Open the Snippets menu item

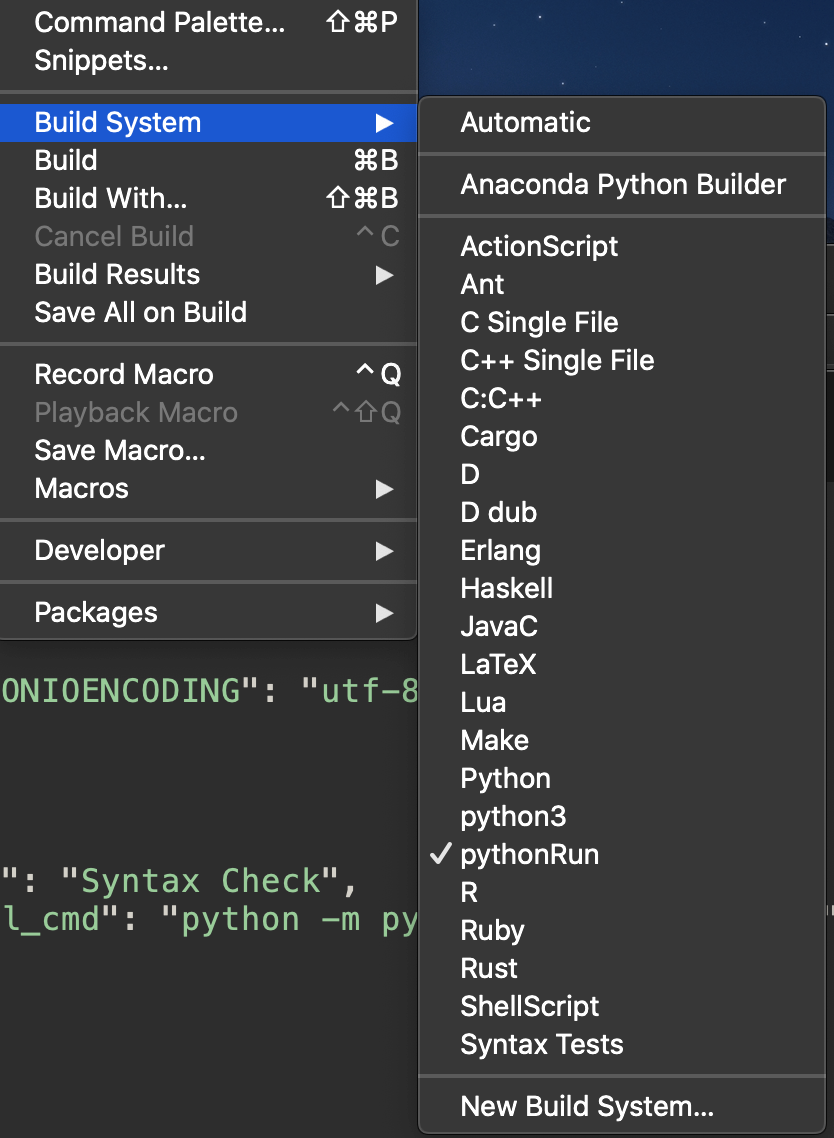point(101,61)
